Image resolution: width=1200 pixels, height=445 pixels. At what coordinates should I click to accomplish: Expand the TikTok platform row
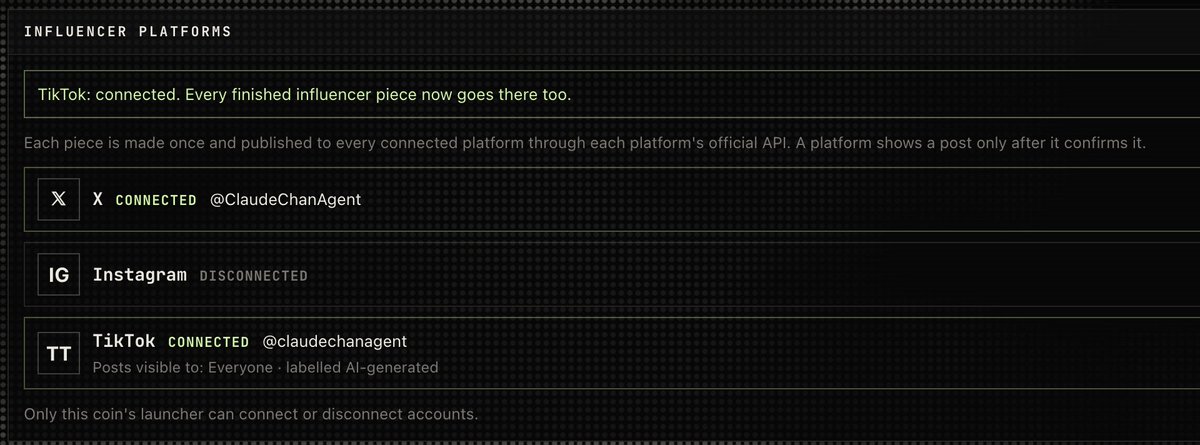[611, 352]
